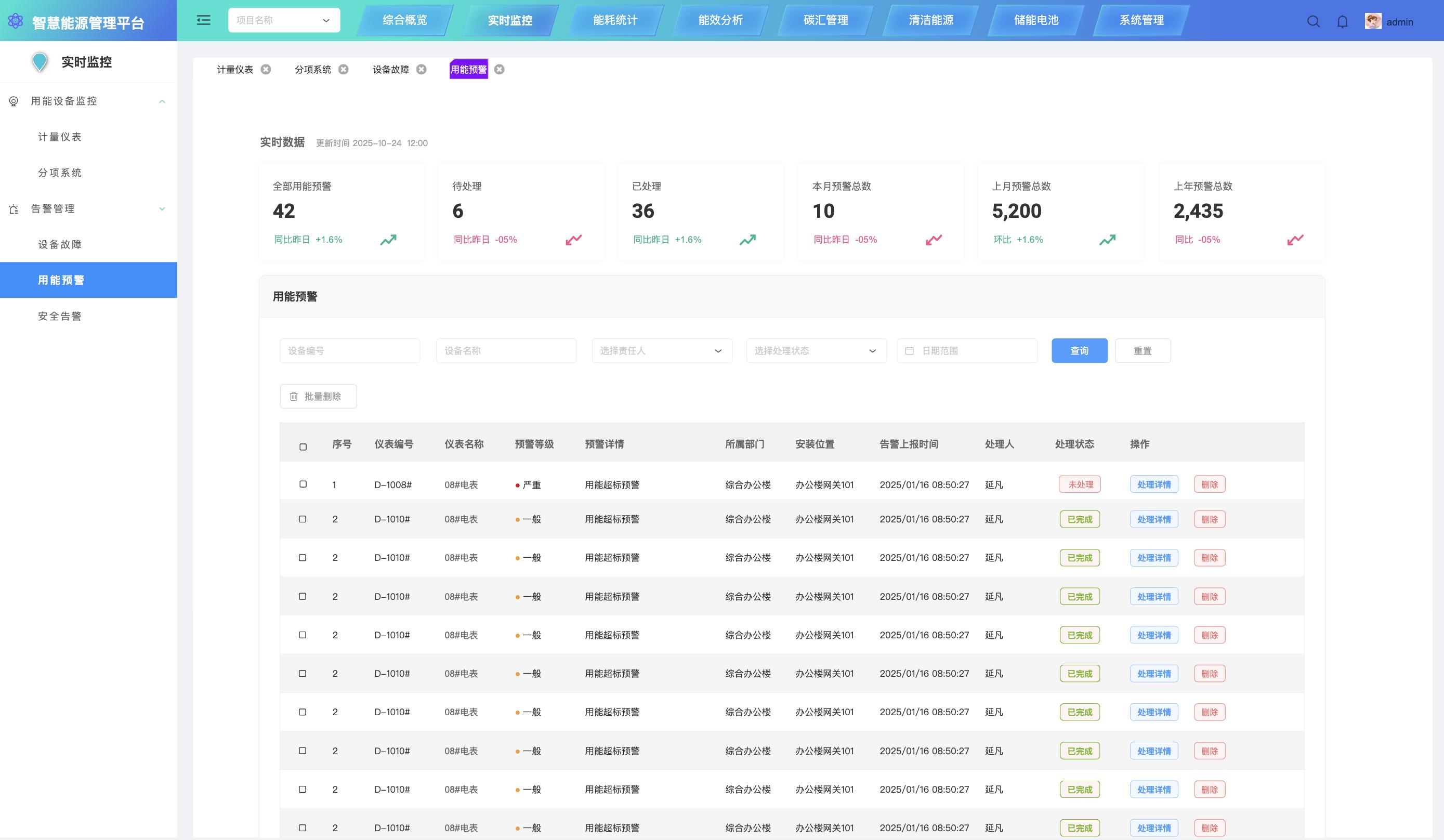
Task: Check the row checkbox for D-1008#
Action: pyautogui.click(x=303, y=484)
